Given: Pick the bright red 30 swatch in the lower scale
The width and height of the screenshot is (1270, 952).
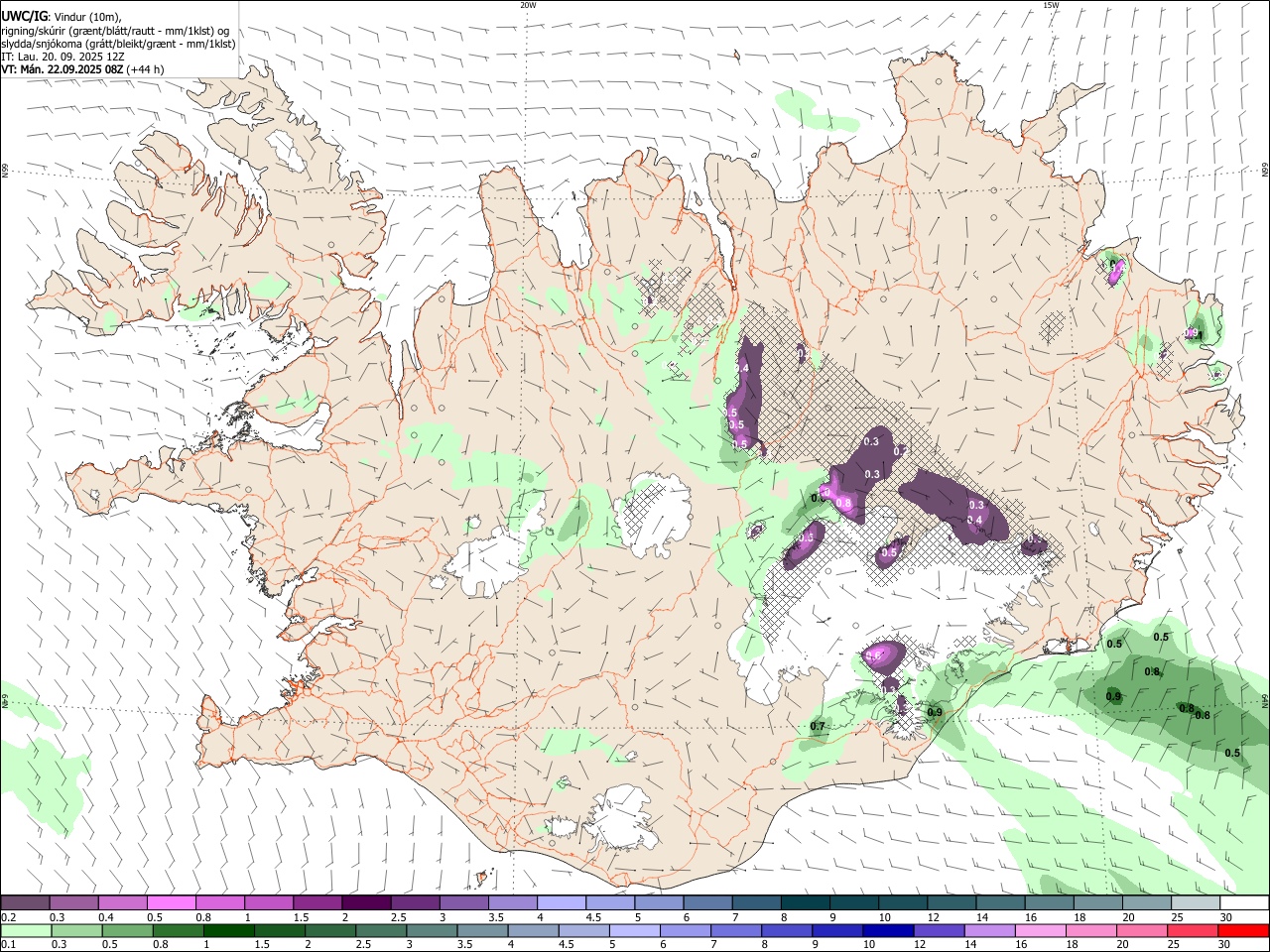Looking at the screenshot, I should pyautogui.click(x=1244, y=930).
